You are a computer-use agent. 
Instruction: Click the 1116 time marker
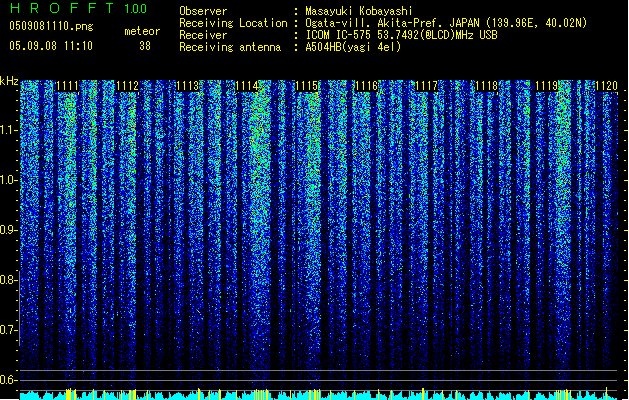tap(367, 86)
